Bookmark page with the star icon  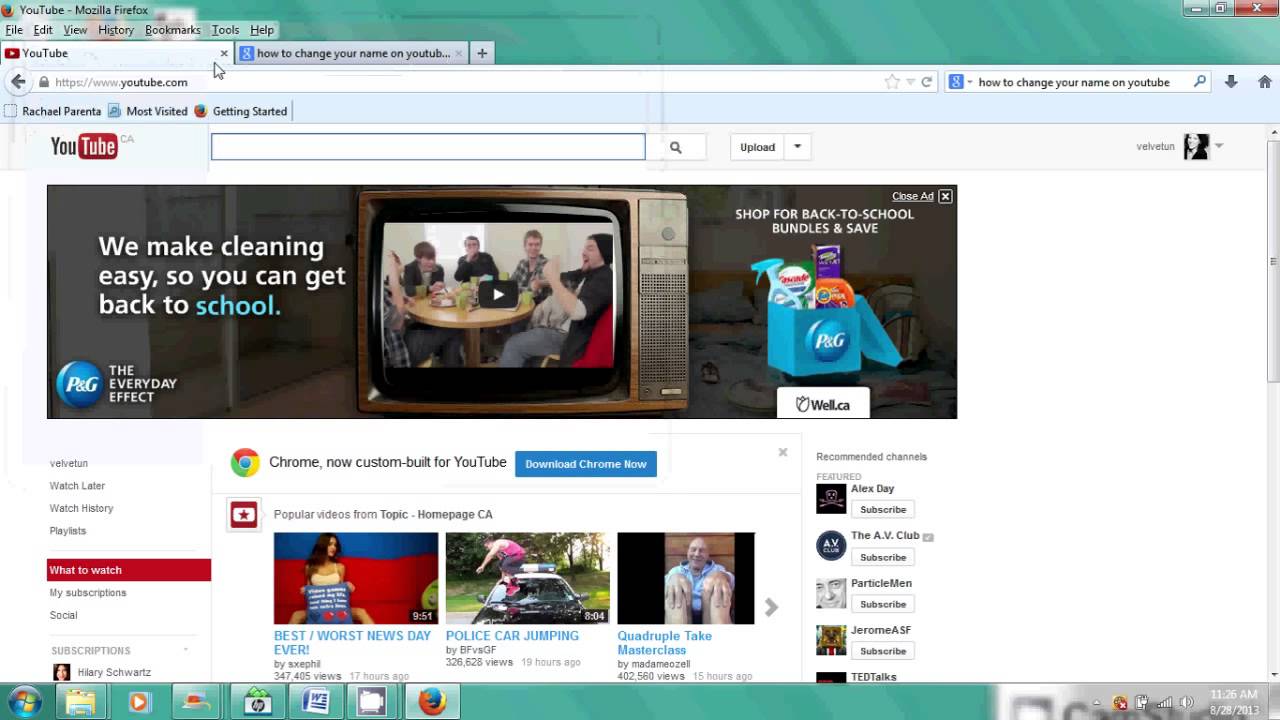tap(892, 82)
